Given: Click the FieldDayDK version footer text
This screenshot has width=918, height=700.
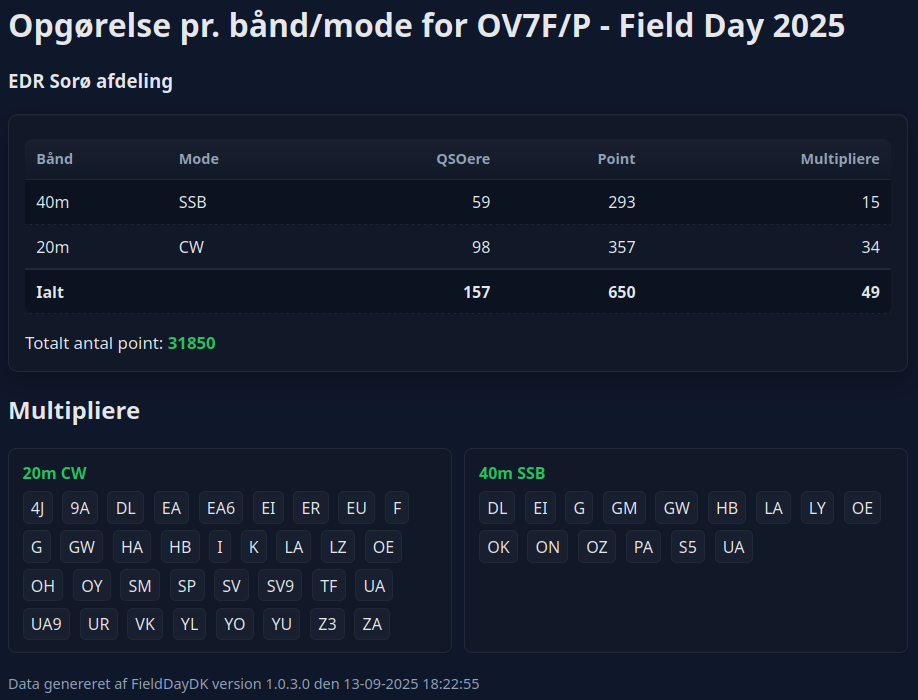Looking at the screenshot, I should tap(244, 684).
